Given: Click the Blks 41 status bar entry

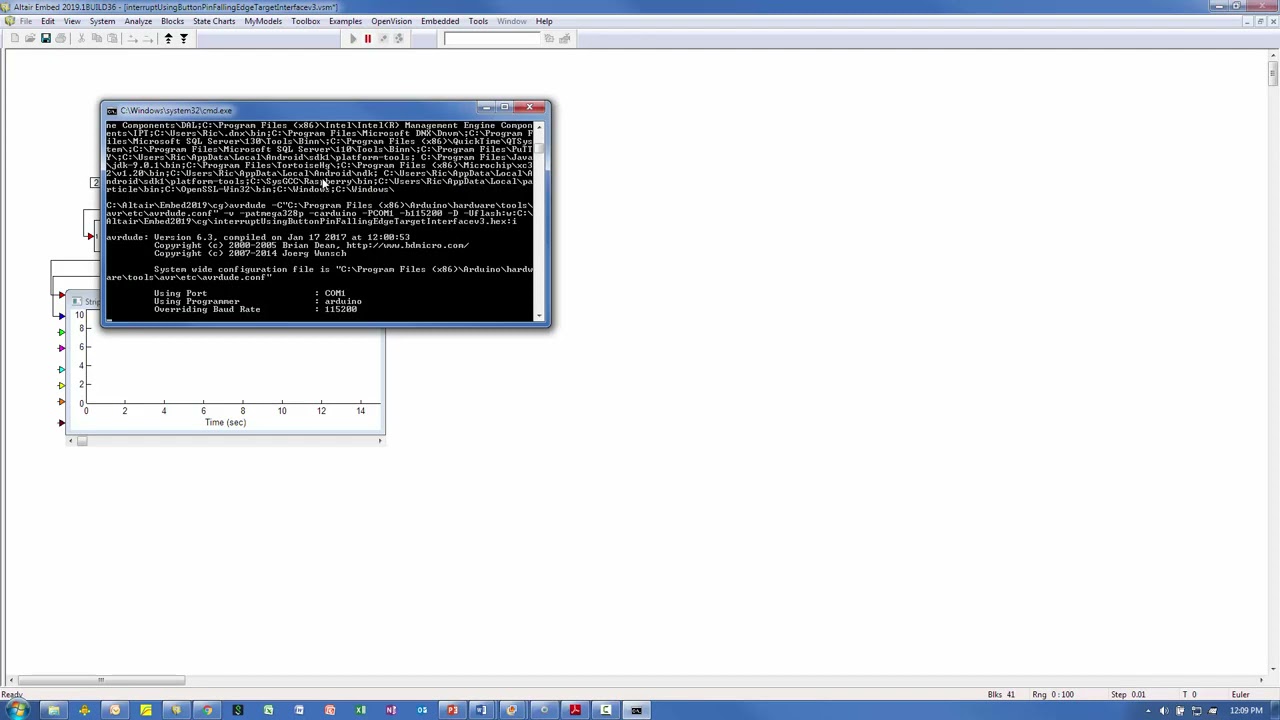Looking at the screenshot, I should 1001,694.
